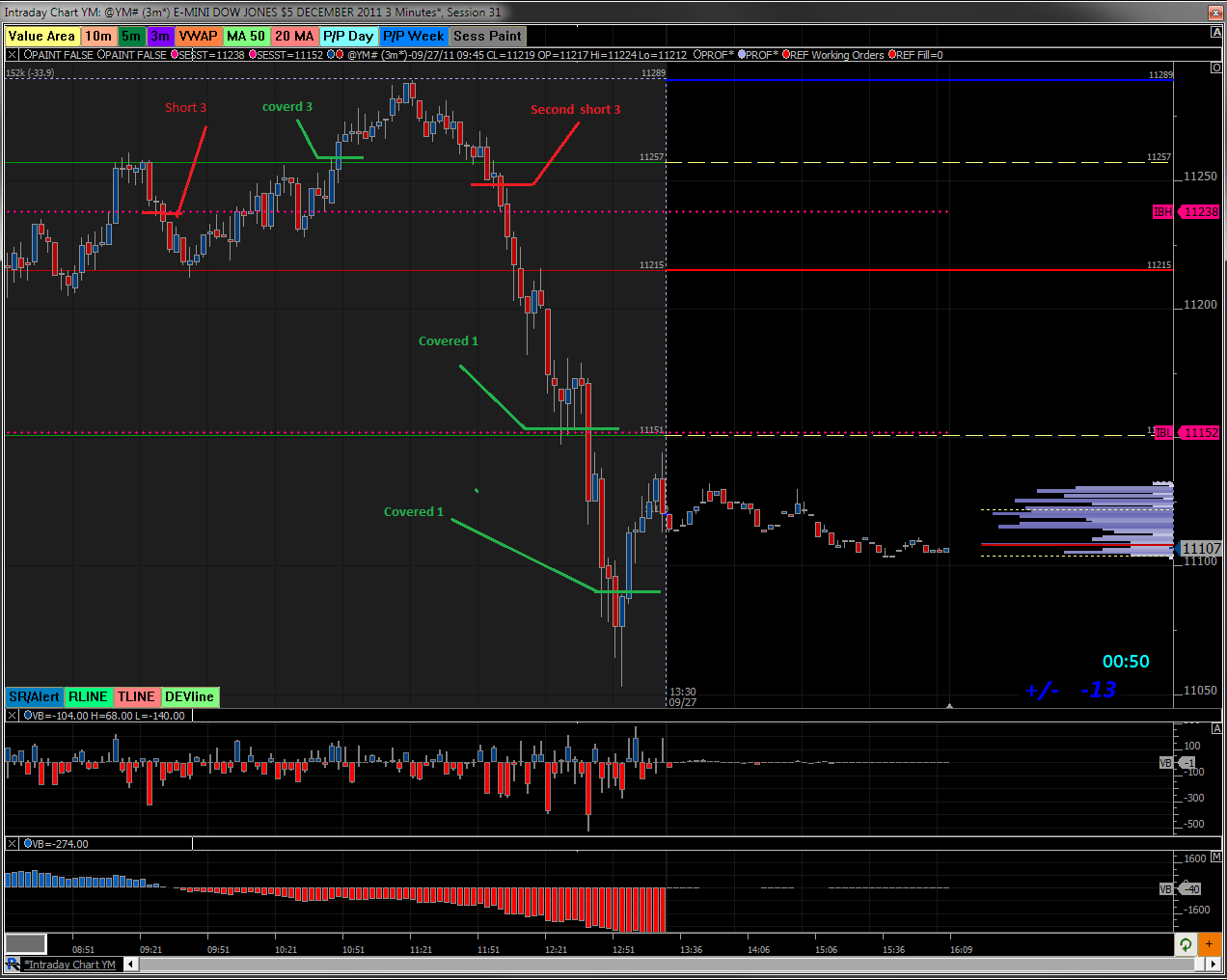Click the red dot before REF Fill=0
This screenshot has width=1227, height=980.
pyautogui.click(x=892, y=55)
